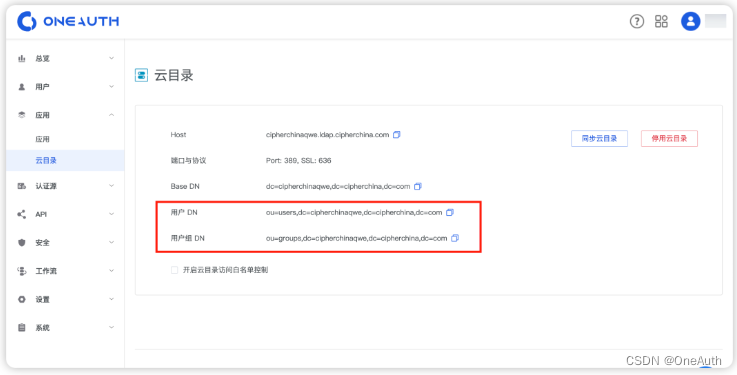This screenshot has height=375, width=737.
Task: Click the 应用 layers icon in sidebar
Action: 22,115
